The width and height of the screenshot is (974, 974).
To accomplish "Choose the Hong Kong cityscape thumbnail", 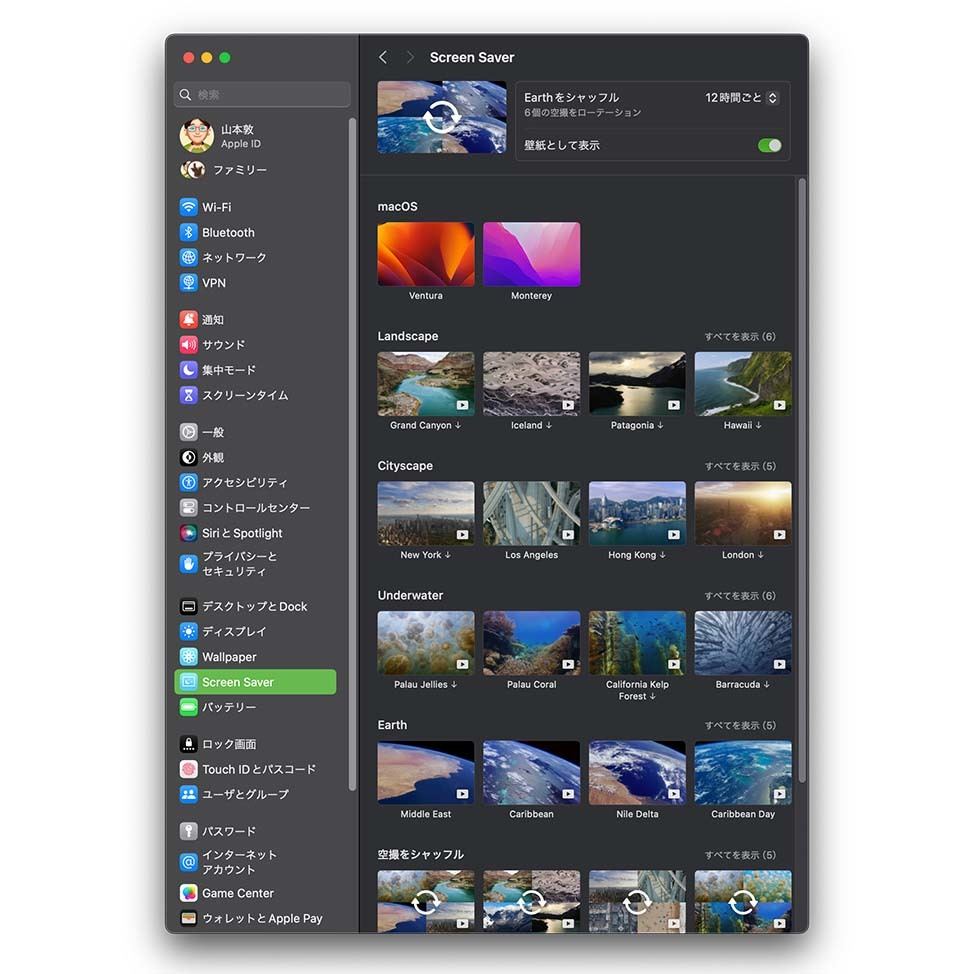I will (637, 513).
